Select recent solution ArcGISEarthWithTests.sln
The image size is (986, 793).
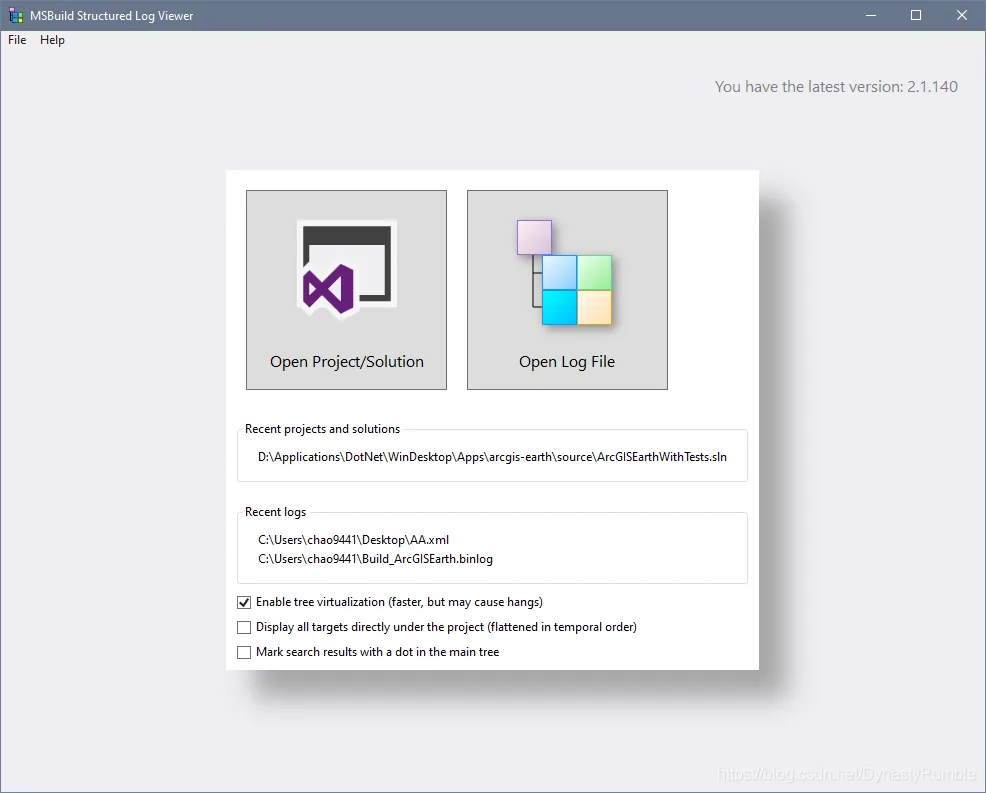tap(492, 457)
